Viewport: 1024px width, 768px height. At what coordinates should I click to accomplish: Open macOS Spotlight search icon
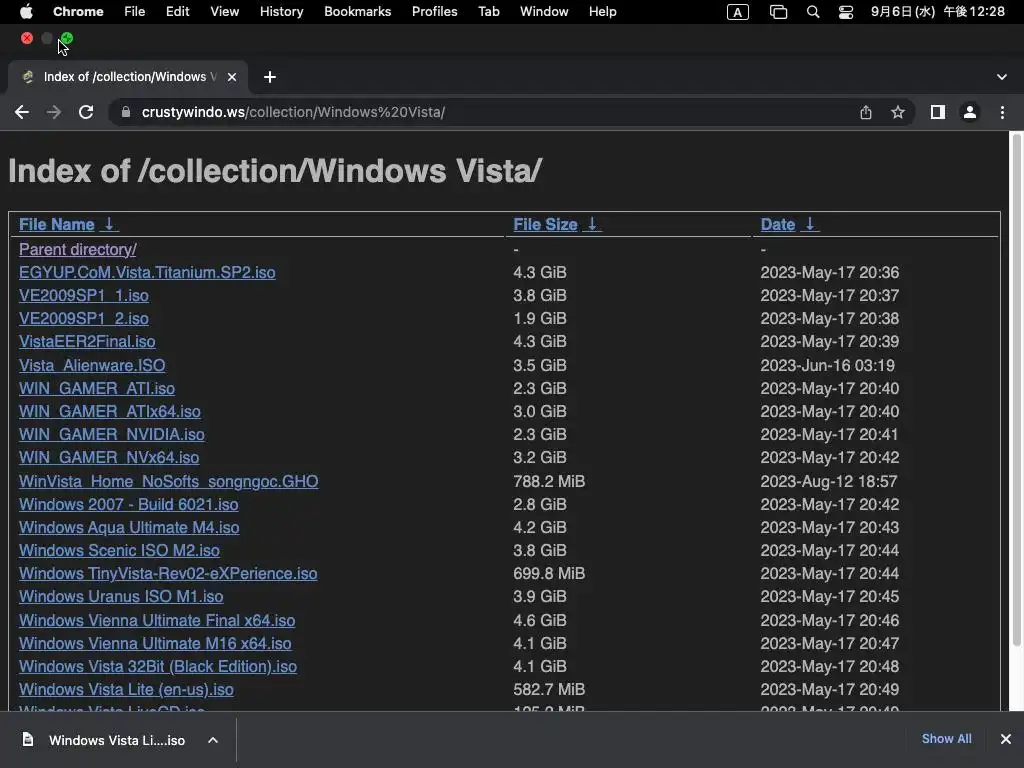(x=813, y=12)
